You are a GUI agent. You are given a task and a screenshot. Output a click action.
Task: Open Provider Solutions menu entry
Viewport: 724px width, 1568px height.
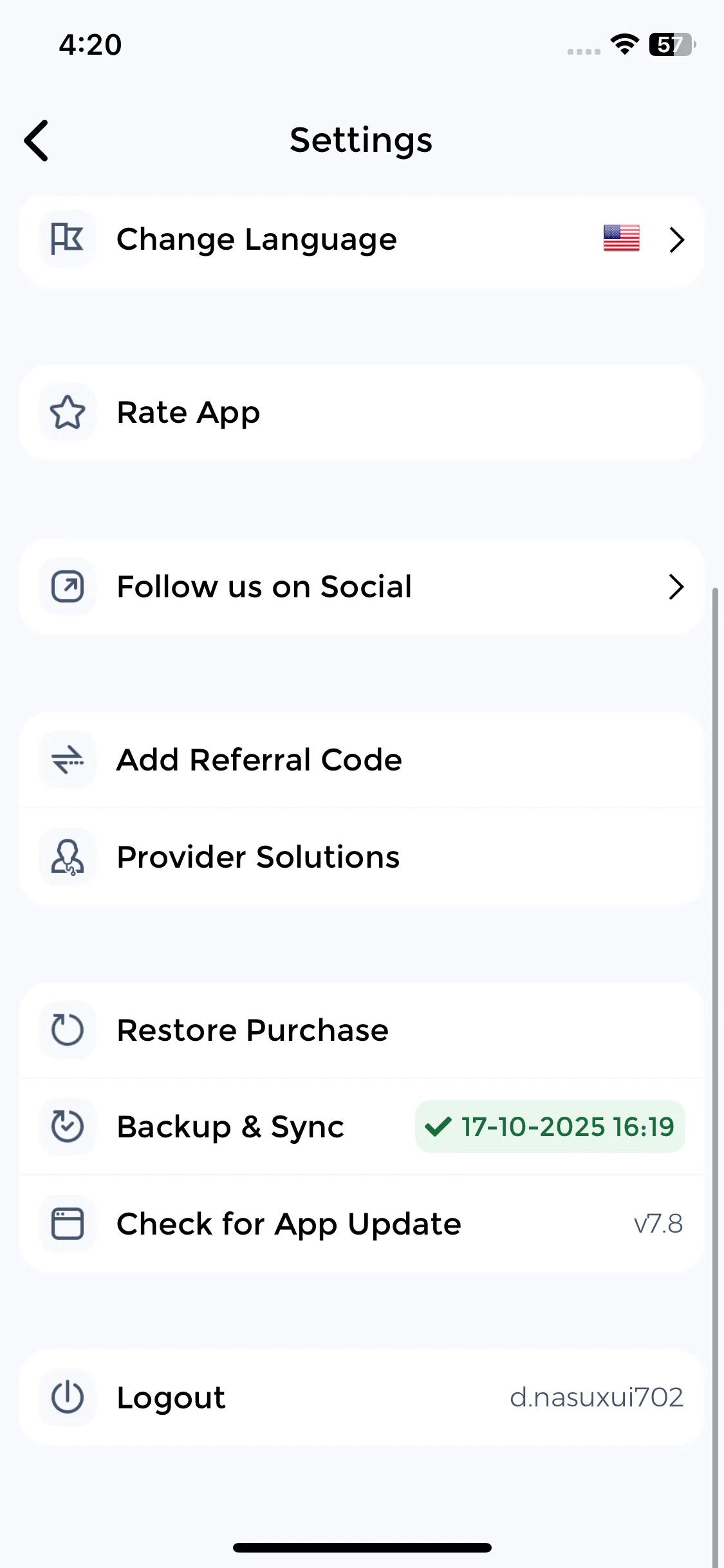(x=258, y=857)
